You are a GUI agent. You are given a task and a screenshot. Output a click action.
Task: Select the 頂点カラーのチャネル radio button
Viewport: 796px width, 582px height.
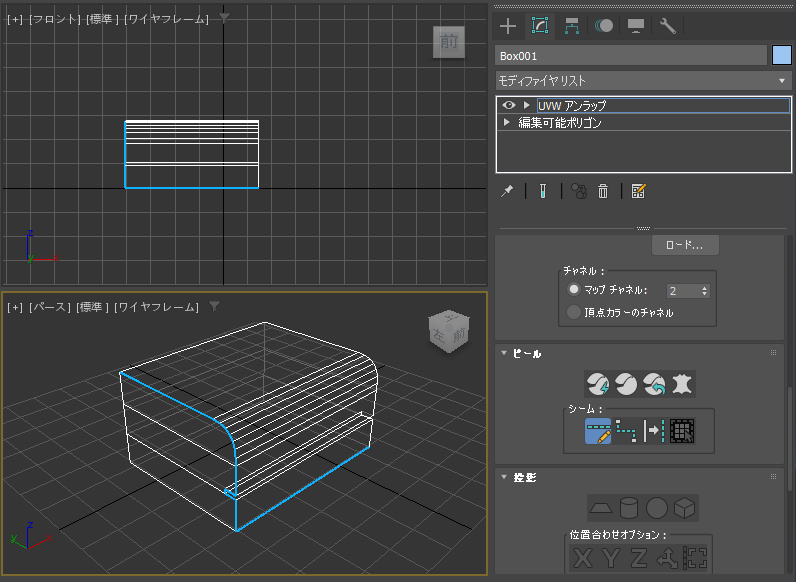click(574, 312)
